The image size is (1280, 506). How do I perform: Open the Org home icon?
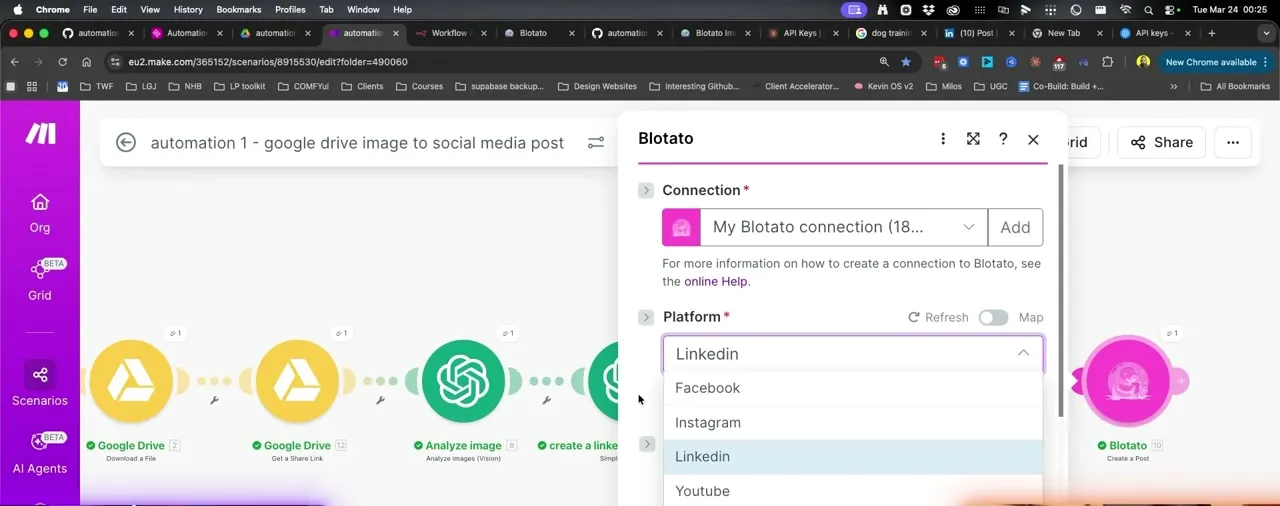click(x=40, y=202)
